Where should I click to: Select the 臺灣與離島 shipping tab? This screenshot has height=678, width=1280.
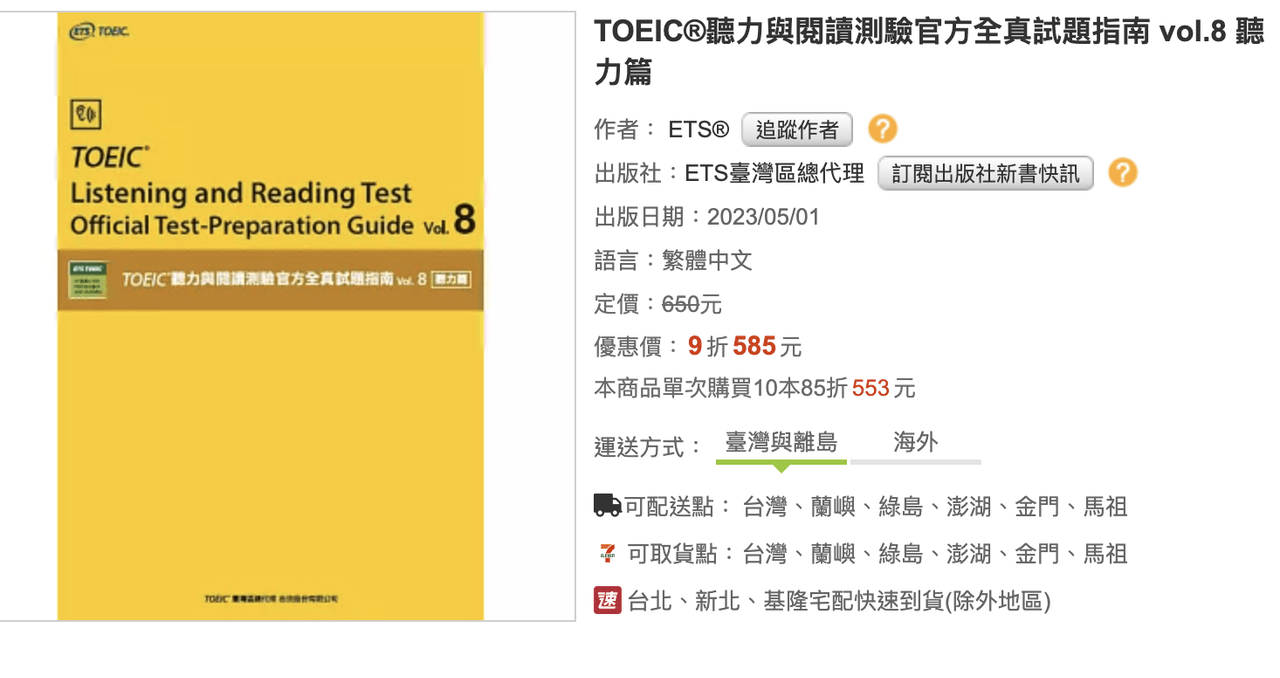coord(781,443)
